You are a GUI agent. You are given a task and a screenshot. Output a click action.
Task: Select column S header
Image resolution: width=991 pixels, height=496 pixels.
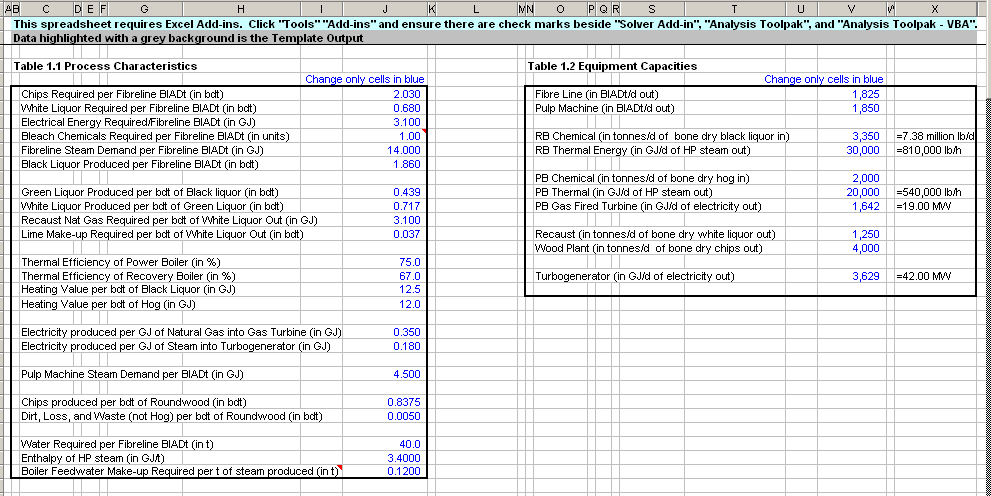[x=652, y=9]
